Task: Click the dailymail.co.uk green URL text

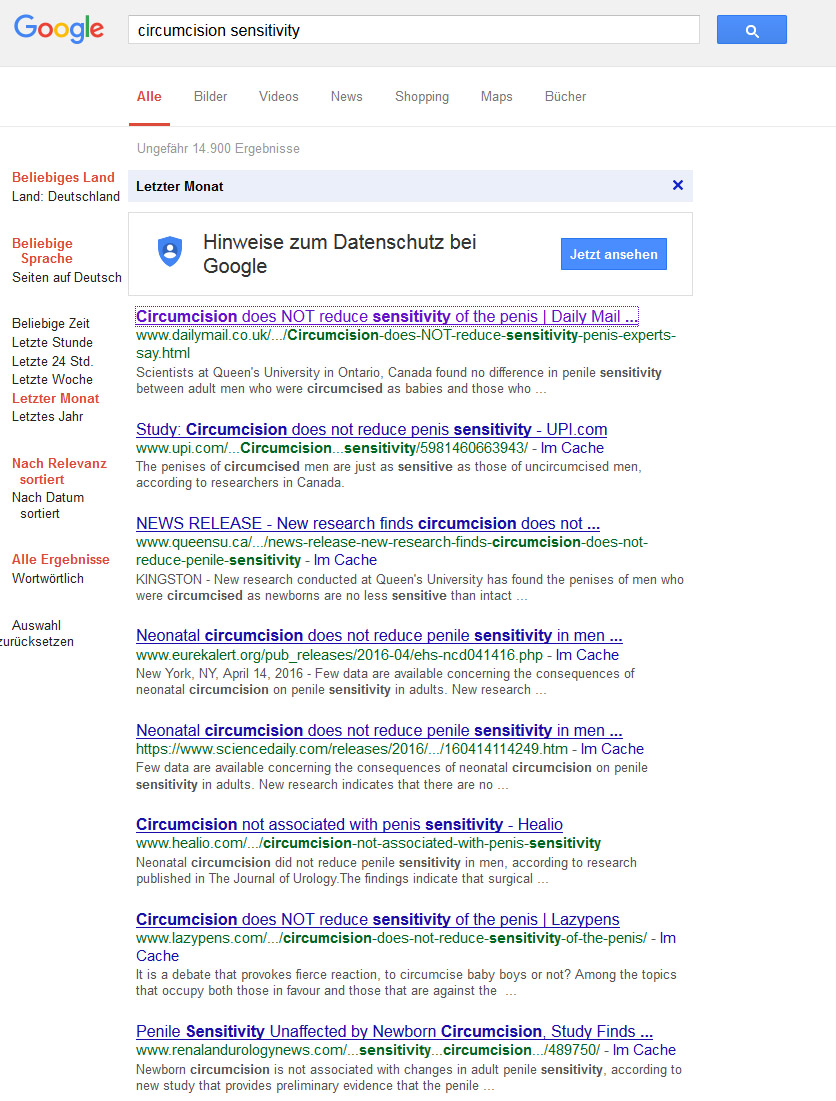Action: (x=406, y=344)
